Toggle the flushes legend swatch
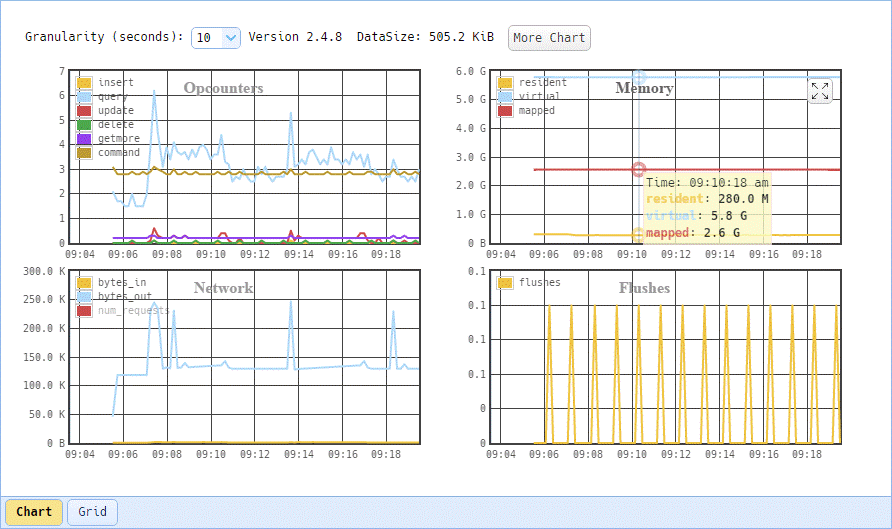 (x=505, y=283)
